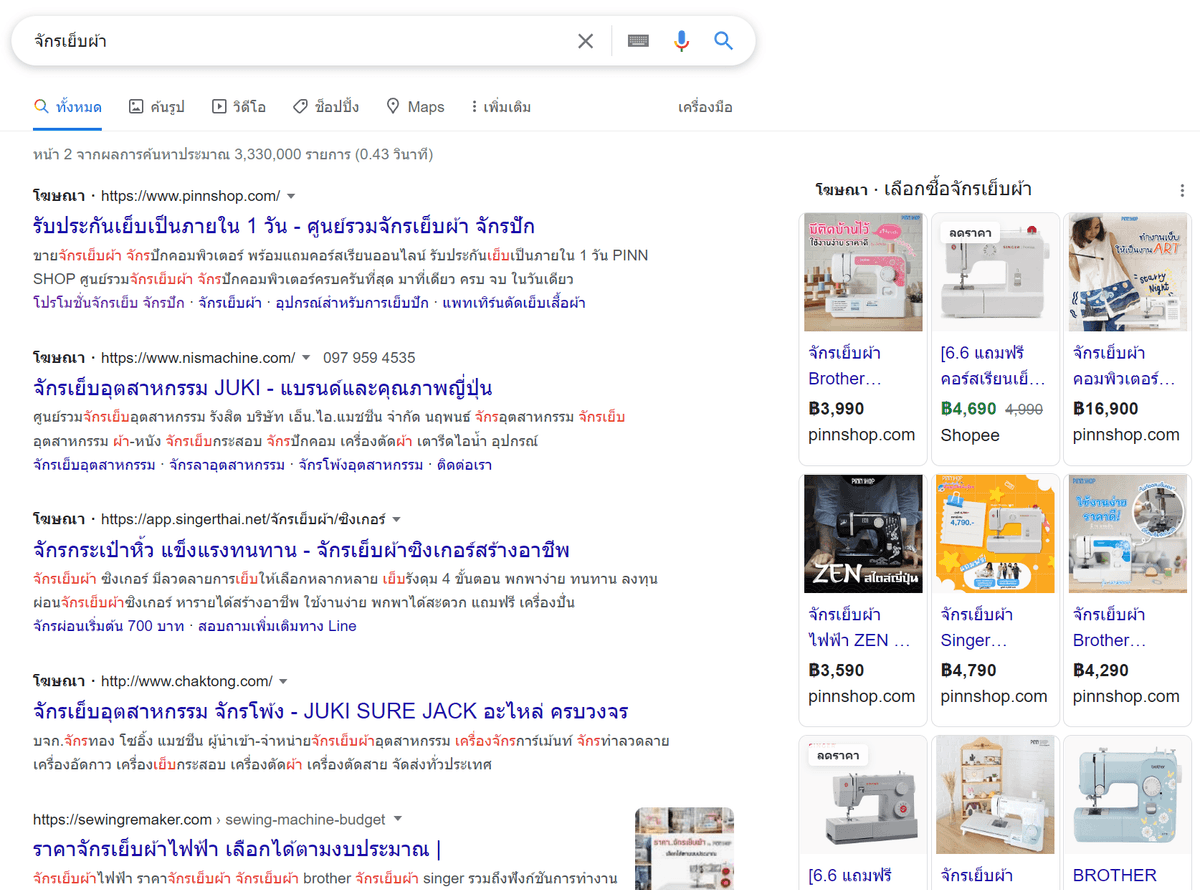
Task: Select the ทั้งหมด results tab
Action: tap(68, 107)
